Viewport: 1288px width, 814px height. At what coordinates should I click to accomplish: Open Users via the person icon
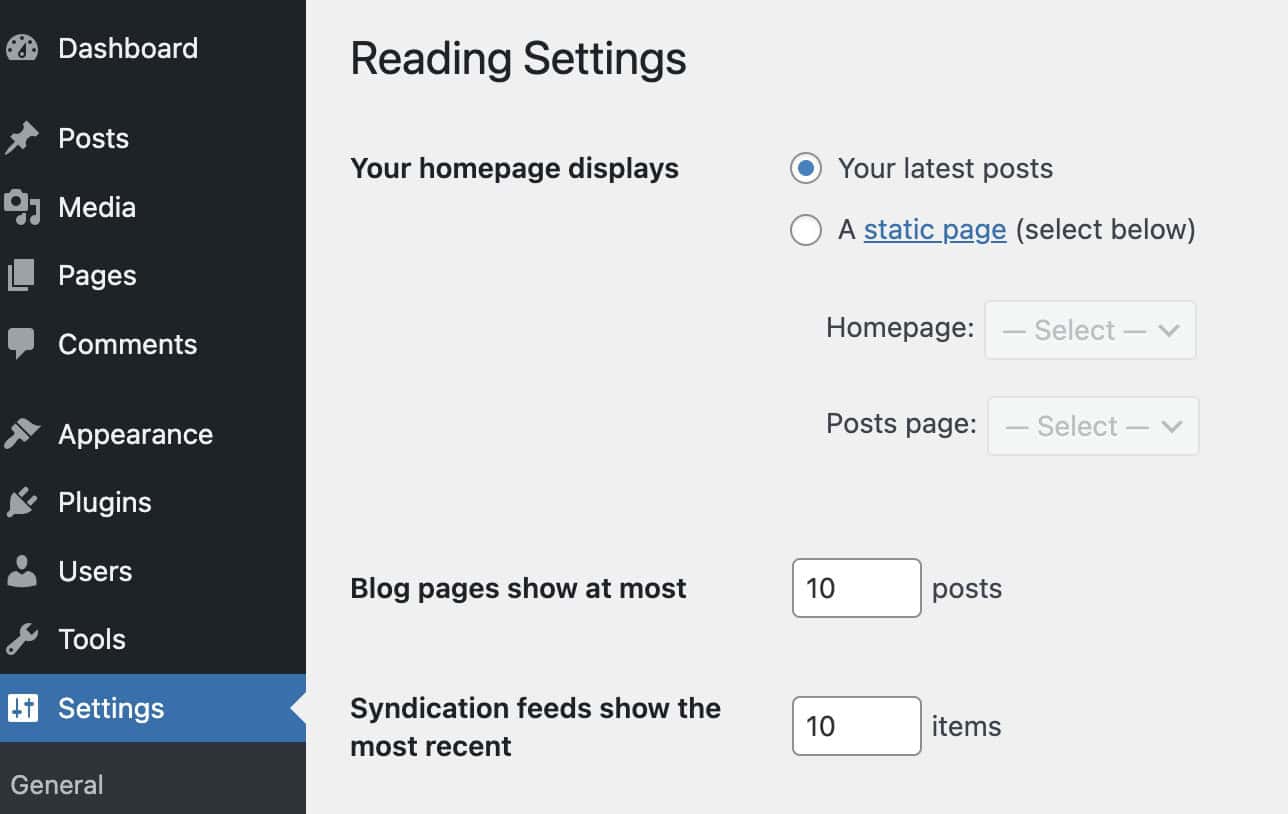tap(22, 571)
